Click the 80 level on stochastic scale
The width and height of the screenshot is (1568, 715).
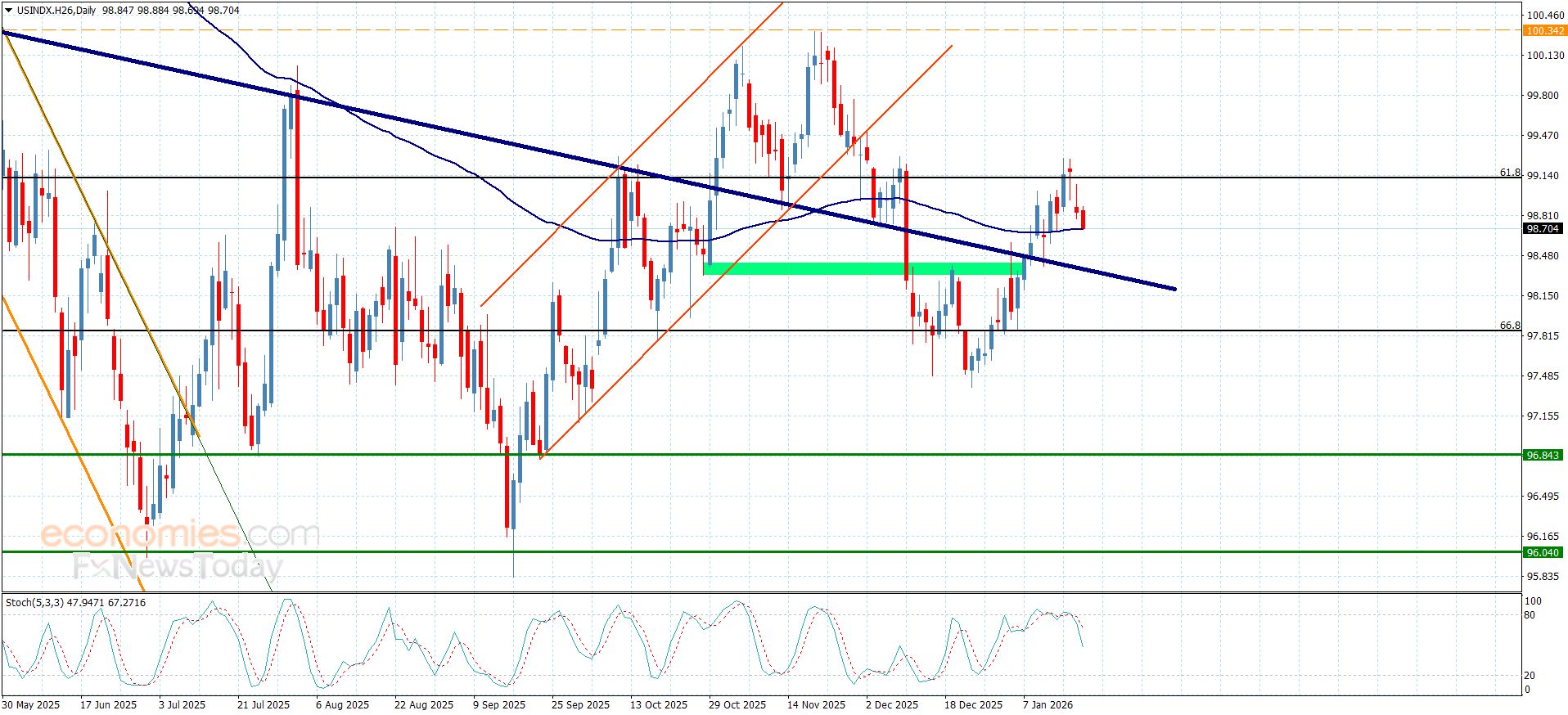tap(1530, 615)
